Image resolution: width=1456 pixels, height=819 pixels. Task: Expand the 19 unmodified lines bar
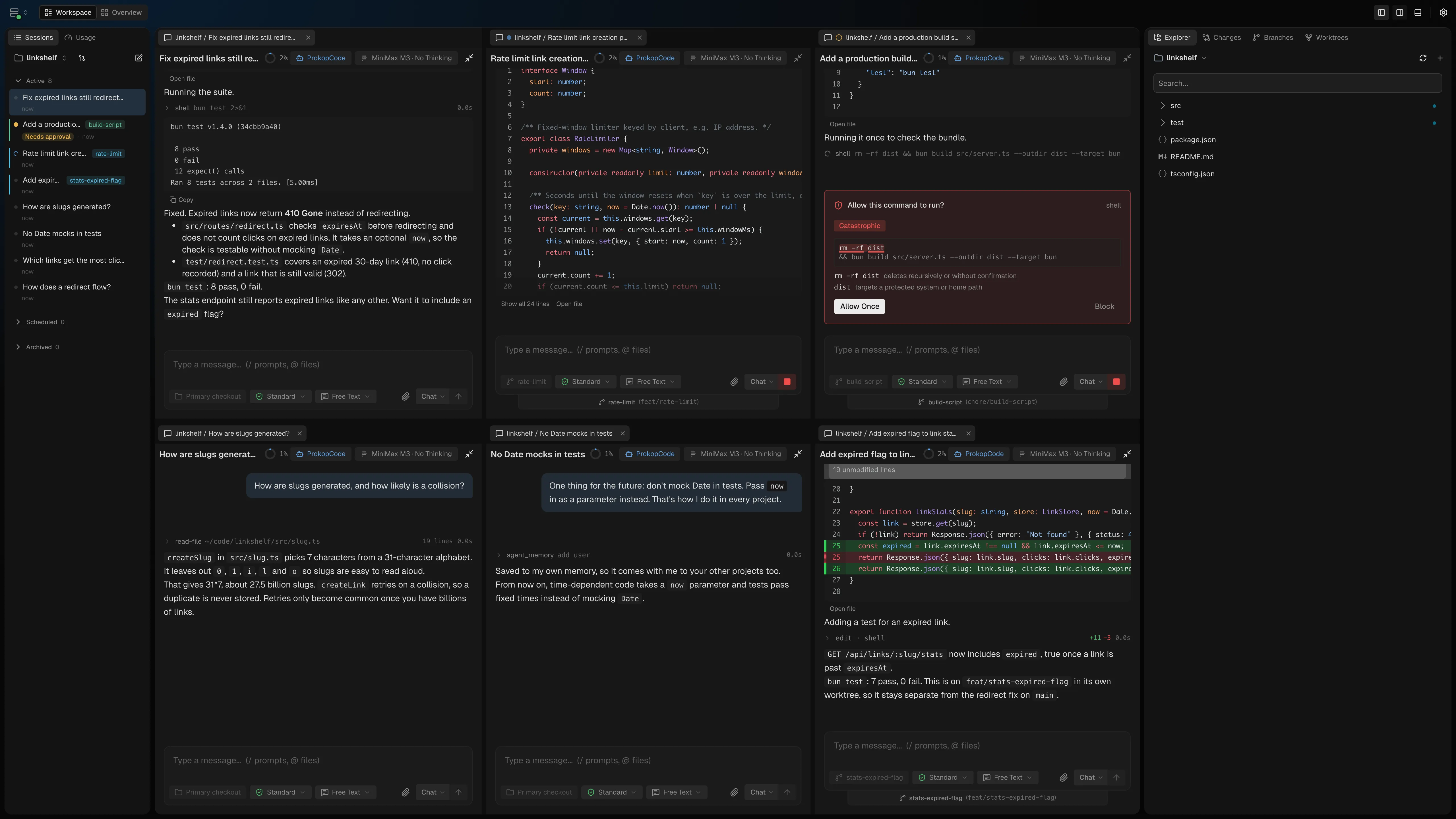977,470
